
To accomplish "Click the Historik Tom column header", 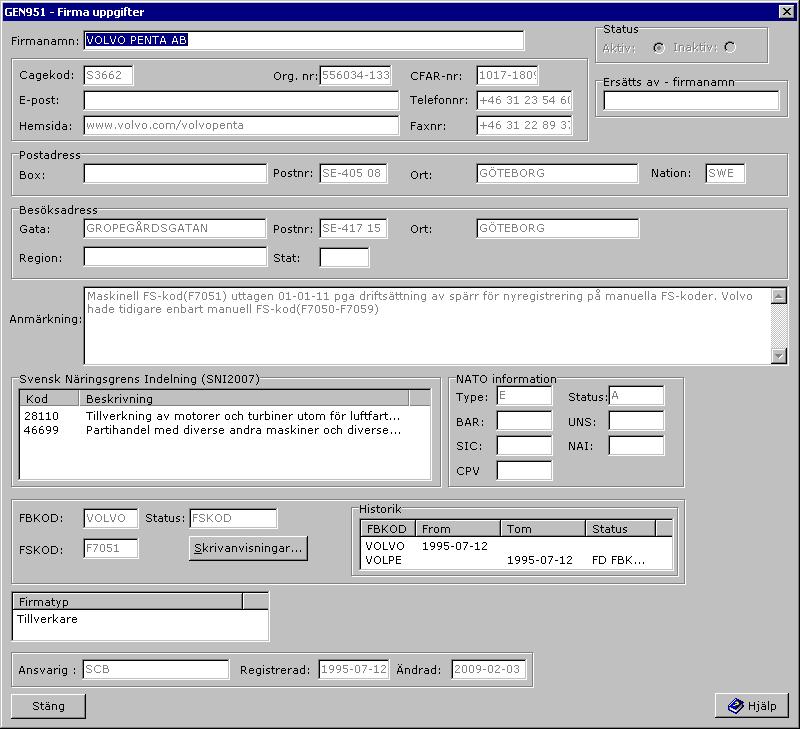I will coord(543,529).
